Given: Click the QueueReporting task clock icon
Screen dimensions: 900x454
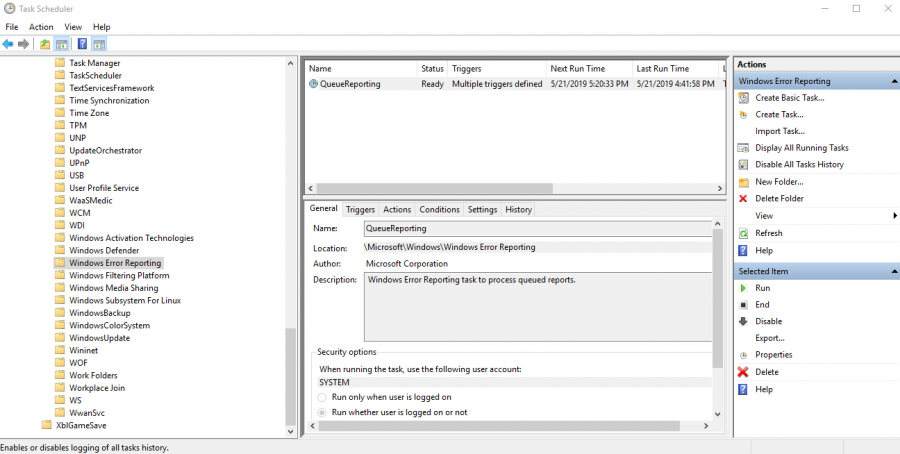Looking at the screenshot, I should pyautogui.click(x=313, y=84).
